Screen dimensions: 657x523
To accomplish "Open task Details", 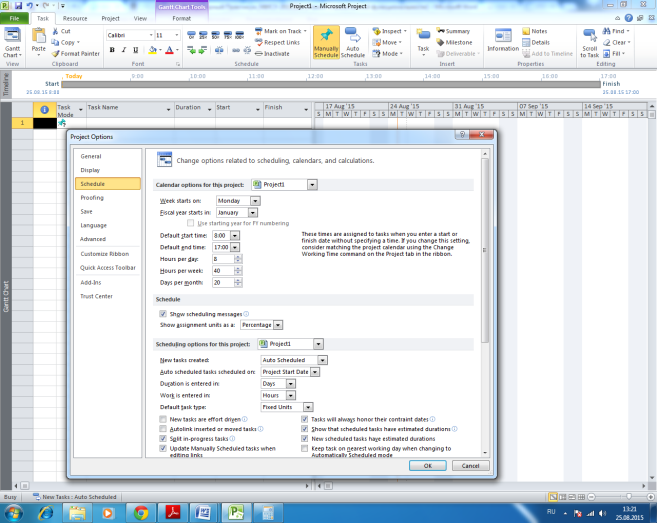I will pos(536,42).
